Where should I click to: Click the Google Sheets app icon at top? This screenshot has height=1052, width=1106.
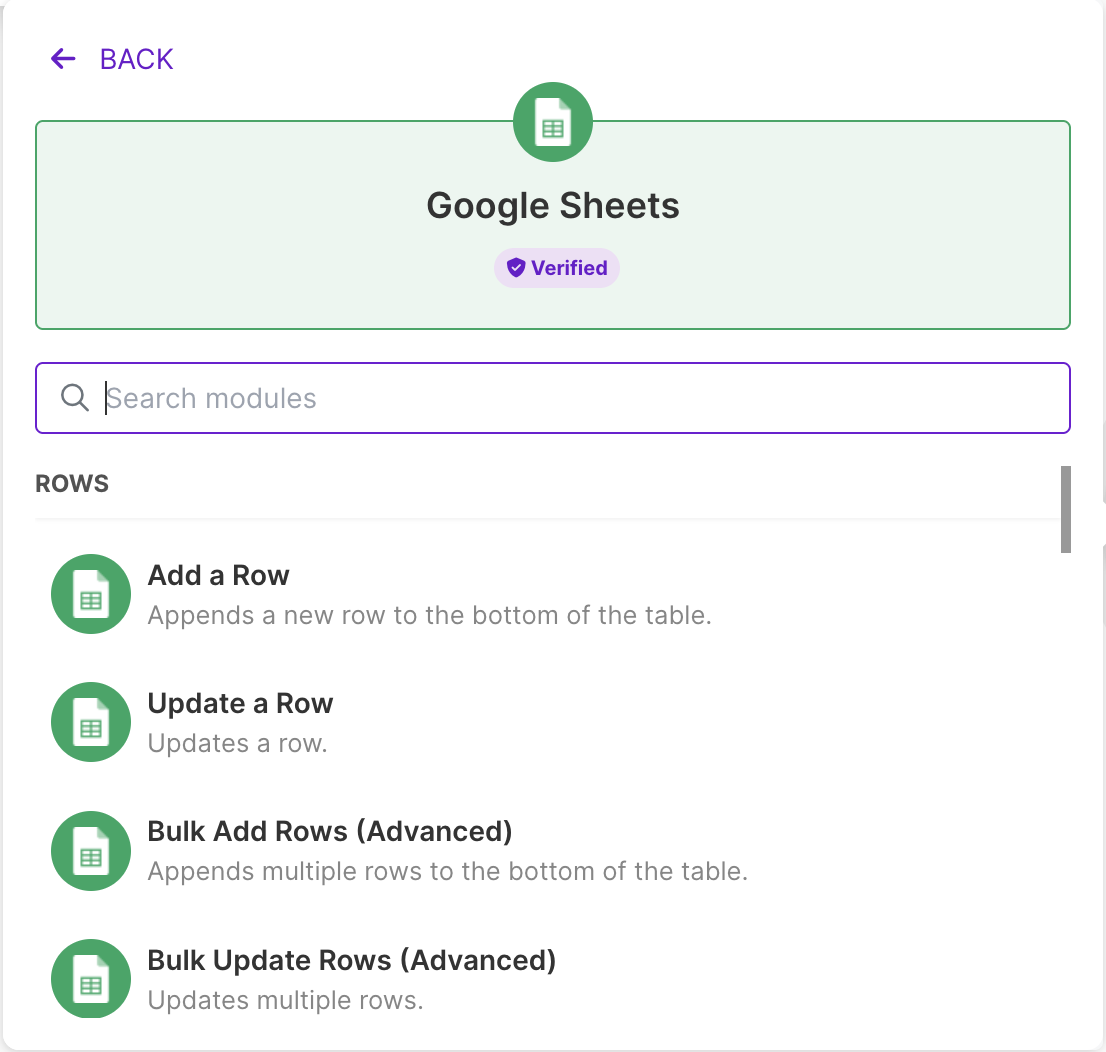pyautogui.click(x=552, y=122)
